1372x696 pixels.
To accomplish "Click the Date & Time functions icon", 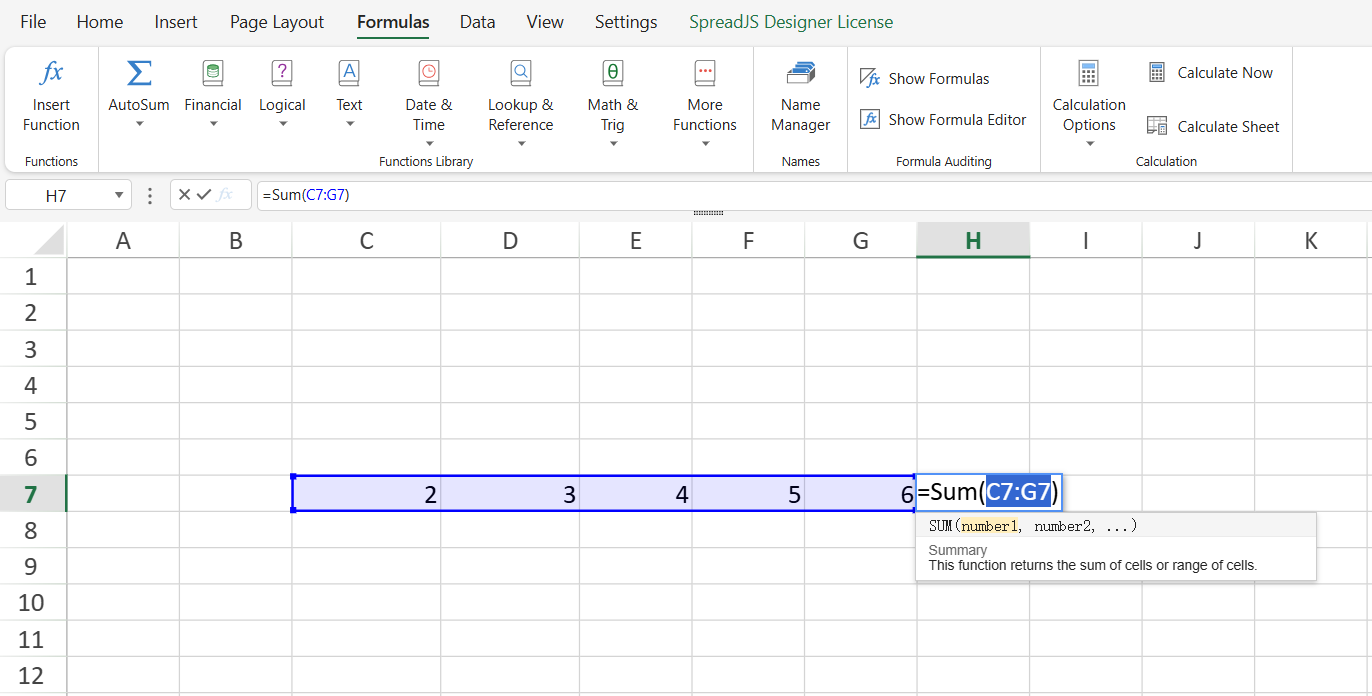I will coord(429,73).
